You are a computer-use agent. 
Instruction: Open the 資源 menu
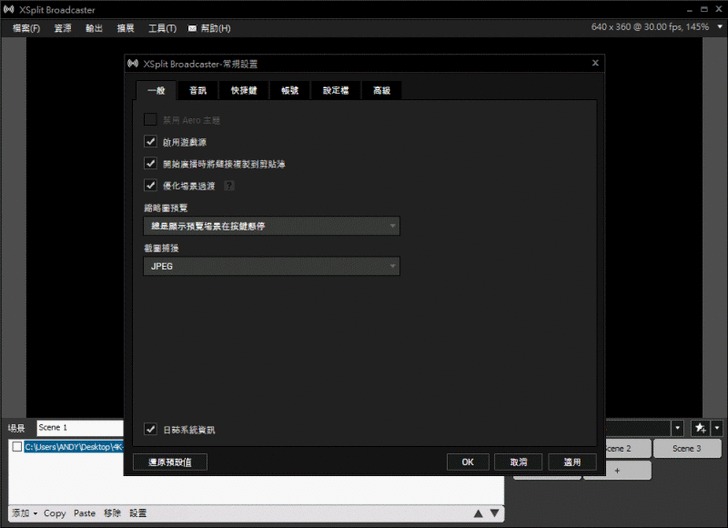tap(63, 28)
